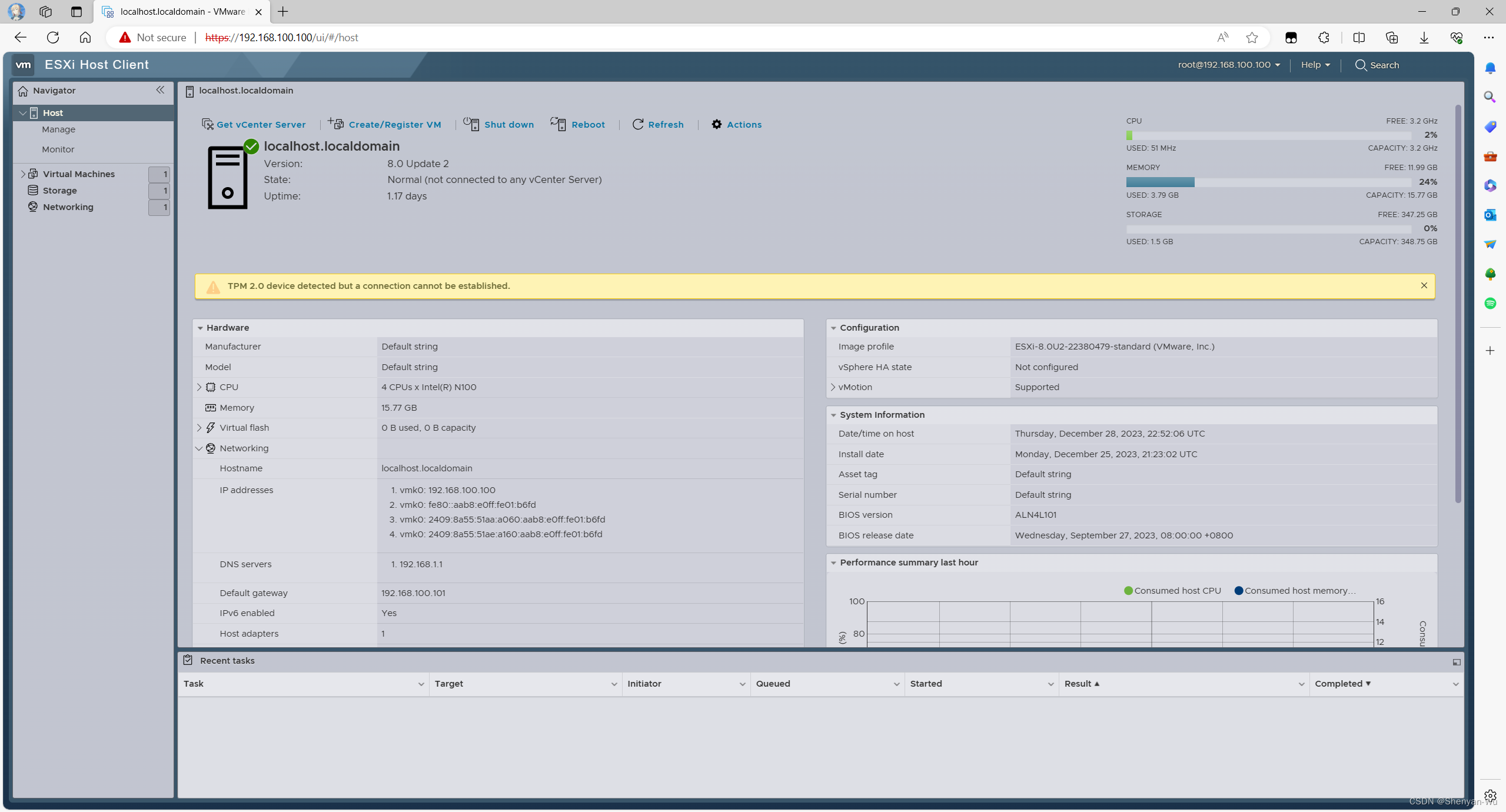Click the Shut down power icon

tap(471, 124)
